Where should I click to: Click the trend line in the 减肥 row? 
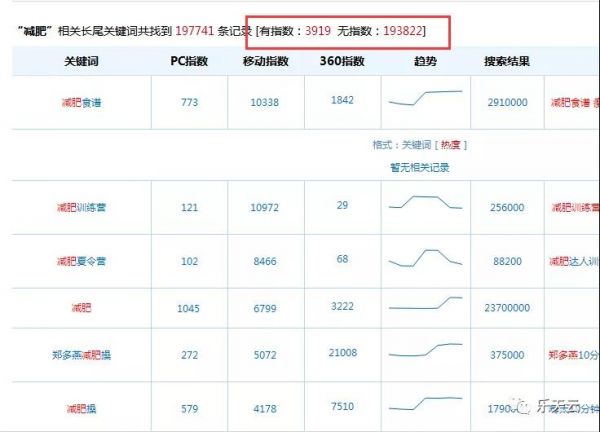point(425,304)
